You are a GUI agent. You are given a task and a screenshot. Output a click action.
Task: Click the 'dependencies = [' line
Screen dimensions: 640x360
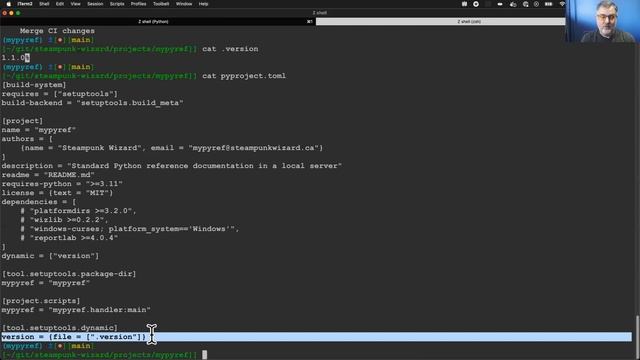[x=39, y=202]
